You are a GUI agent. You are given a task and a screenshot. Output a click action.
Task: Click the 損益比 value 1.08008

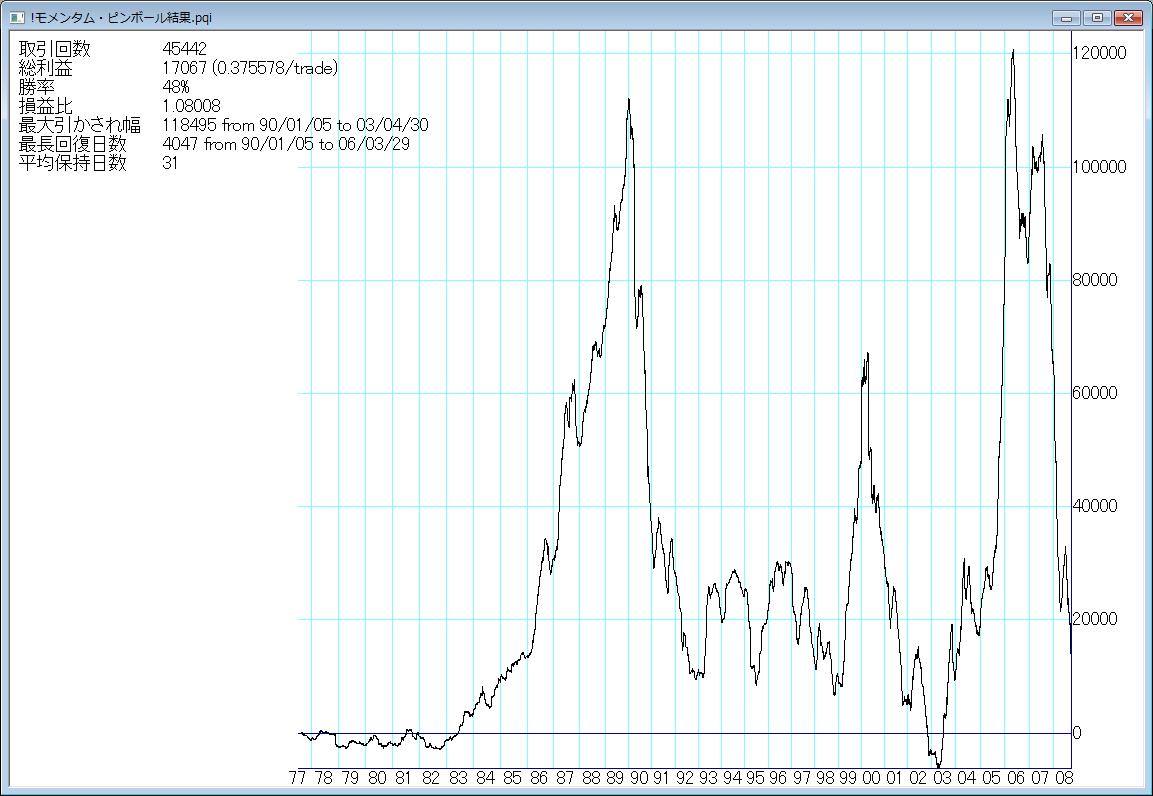(191, 106)
